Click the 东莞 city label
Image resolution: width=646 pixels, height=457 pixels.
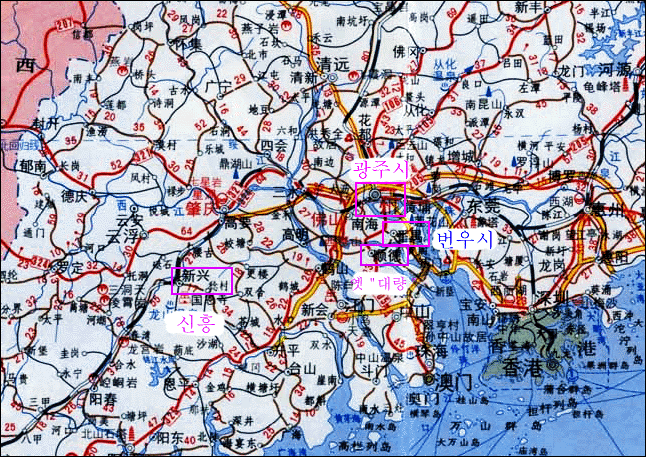(485, 204)
